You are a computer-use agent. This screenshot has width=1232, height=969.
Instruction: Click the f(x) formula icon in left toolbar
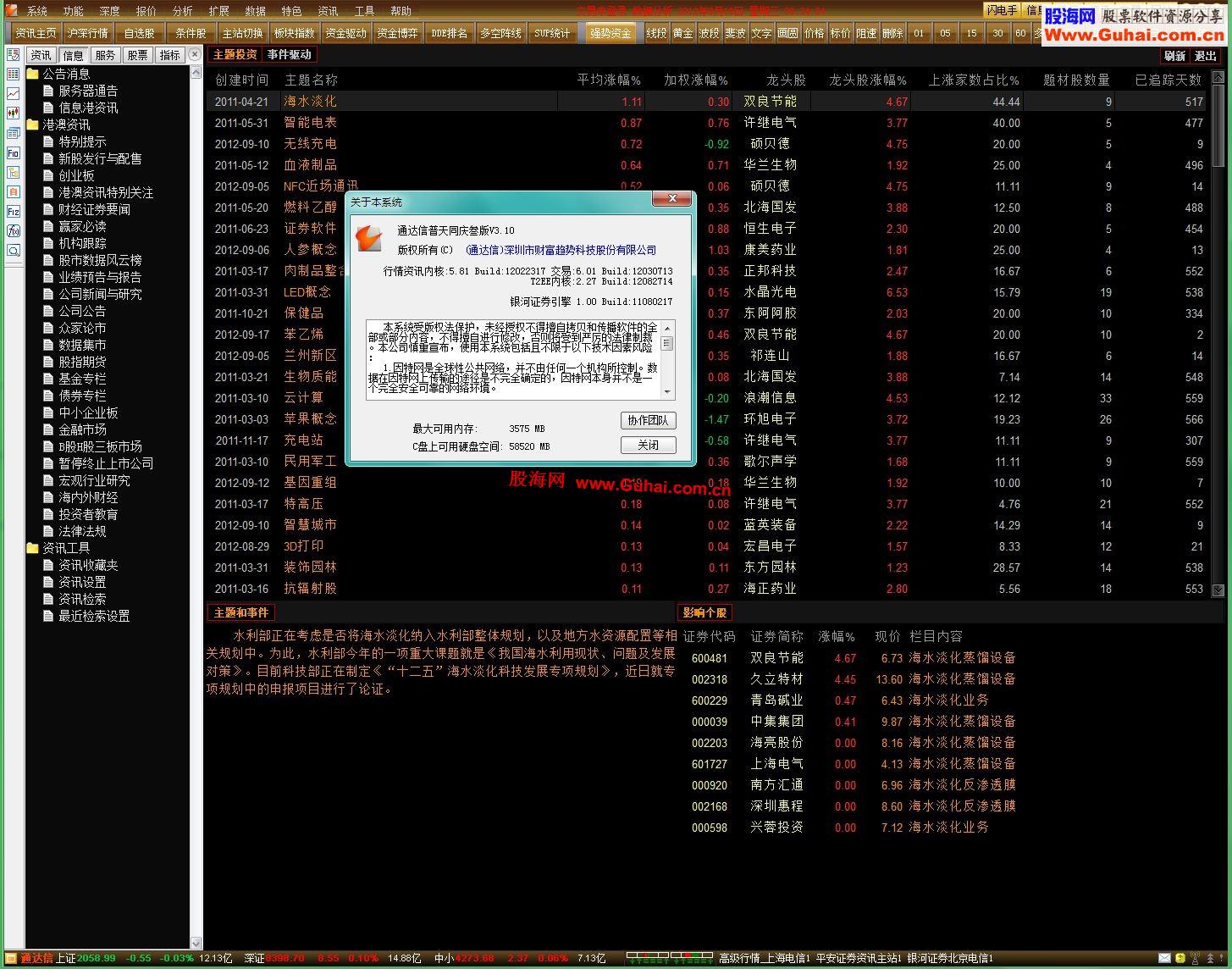click(x=13, y=231)
